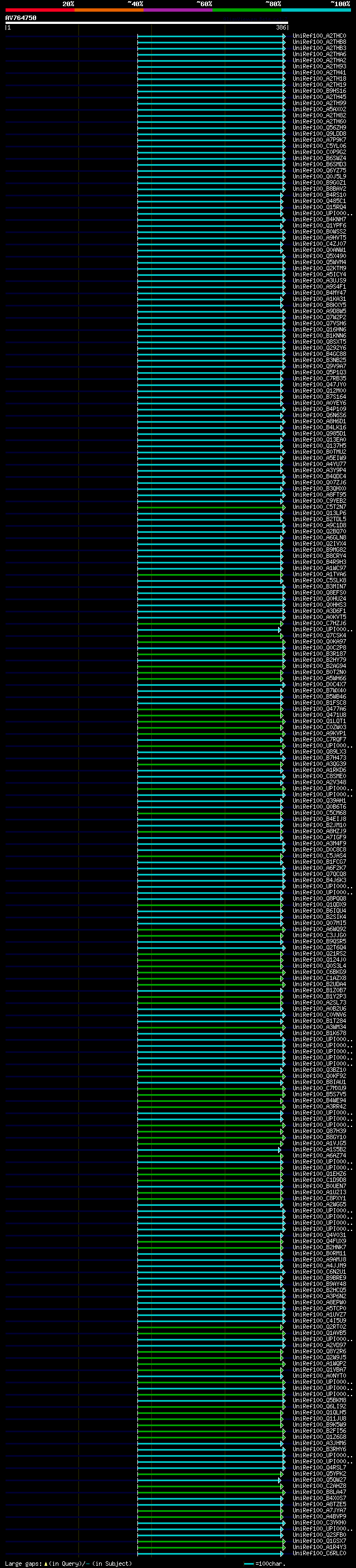
Task: Click label UniRef100_A0NYT0
Action: 319,1376
